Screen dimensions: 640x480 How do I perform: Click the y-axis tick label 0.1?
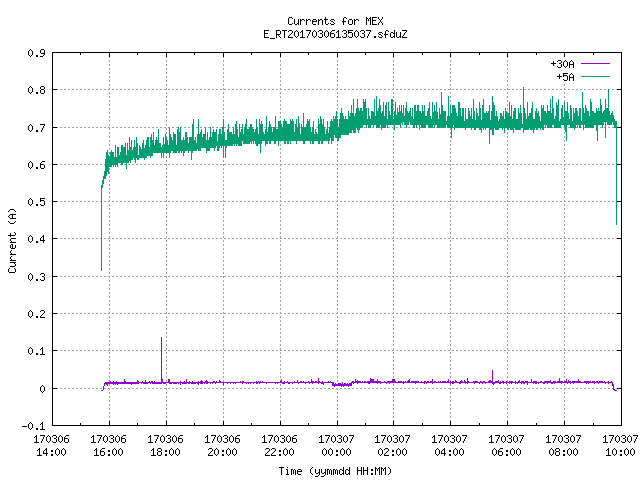(36, 351)
